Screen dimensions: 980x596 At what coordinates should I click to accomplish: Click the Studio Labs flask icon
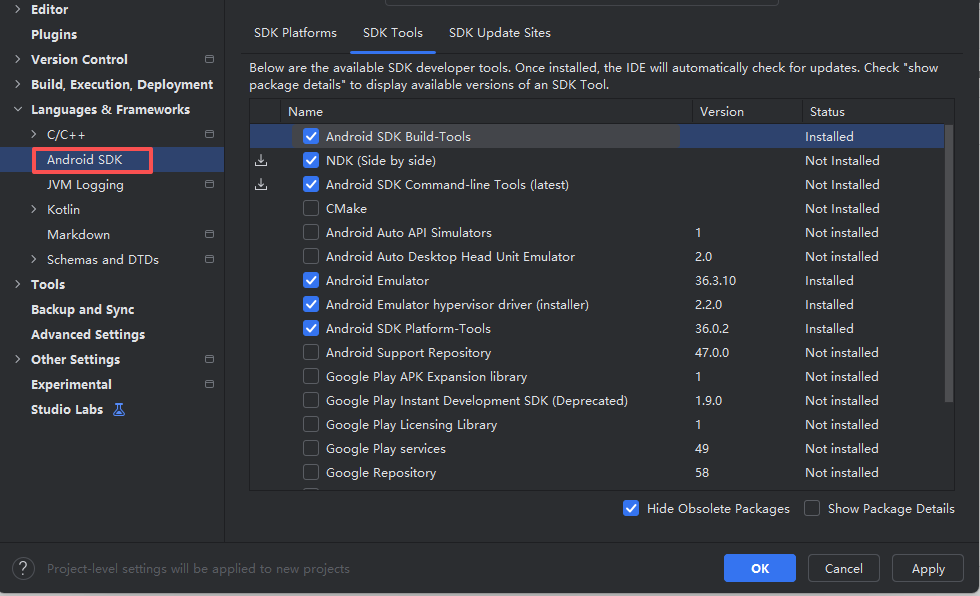tap(119, 410)
